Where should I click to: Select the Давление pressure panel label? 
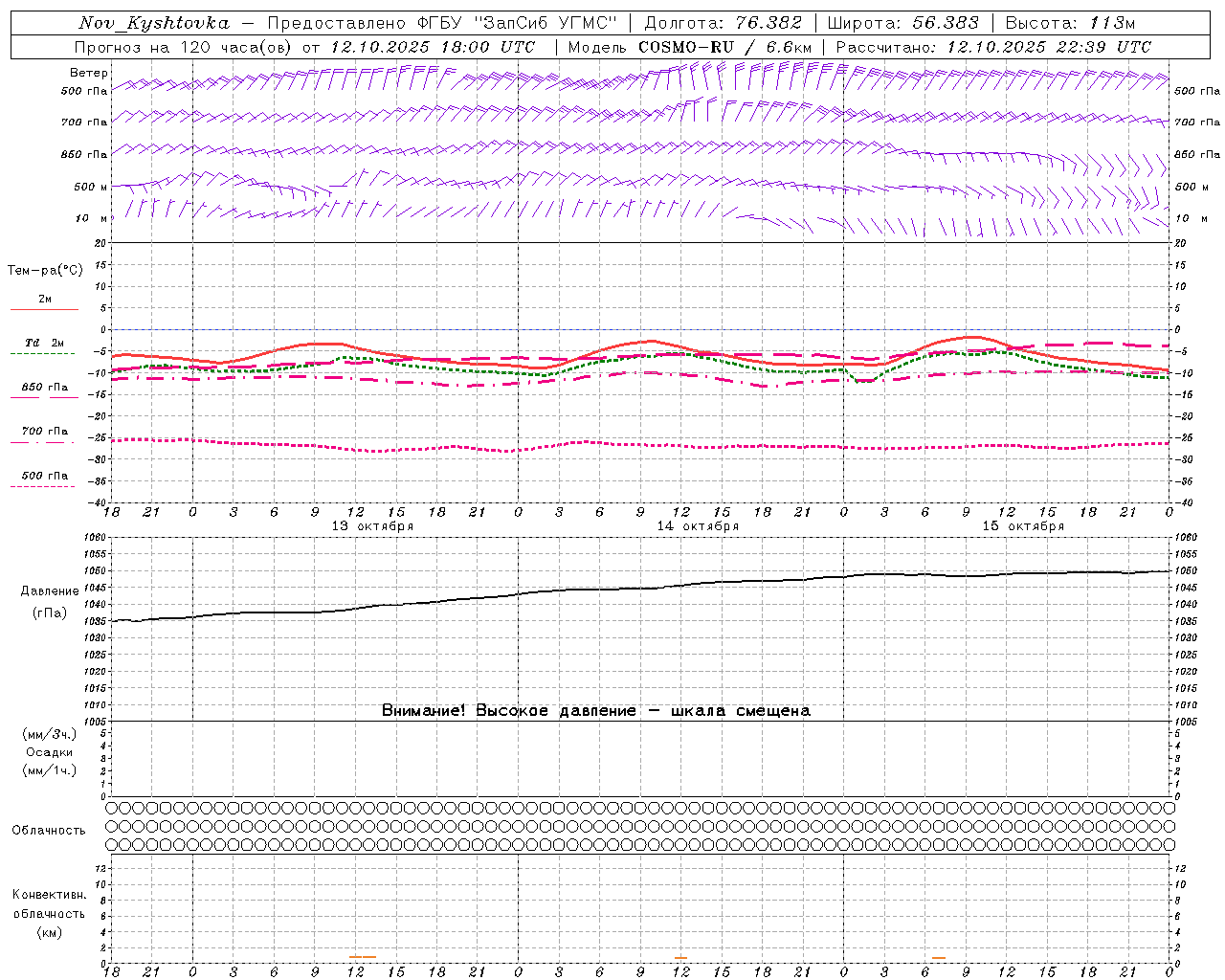(x=49, y=591)
